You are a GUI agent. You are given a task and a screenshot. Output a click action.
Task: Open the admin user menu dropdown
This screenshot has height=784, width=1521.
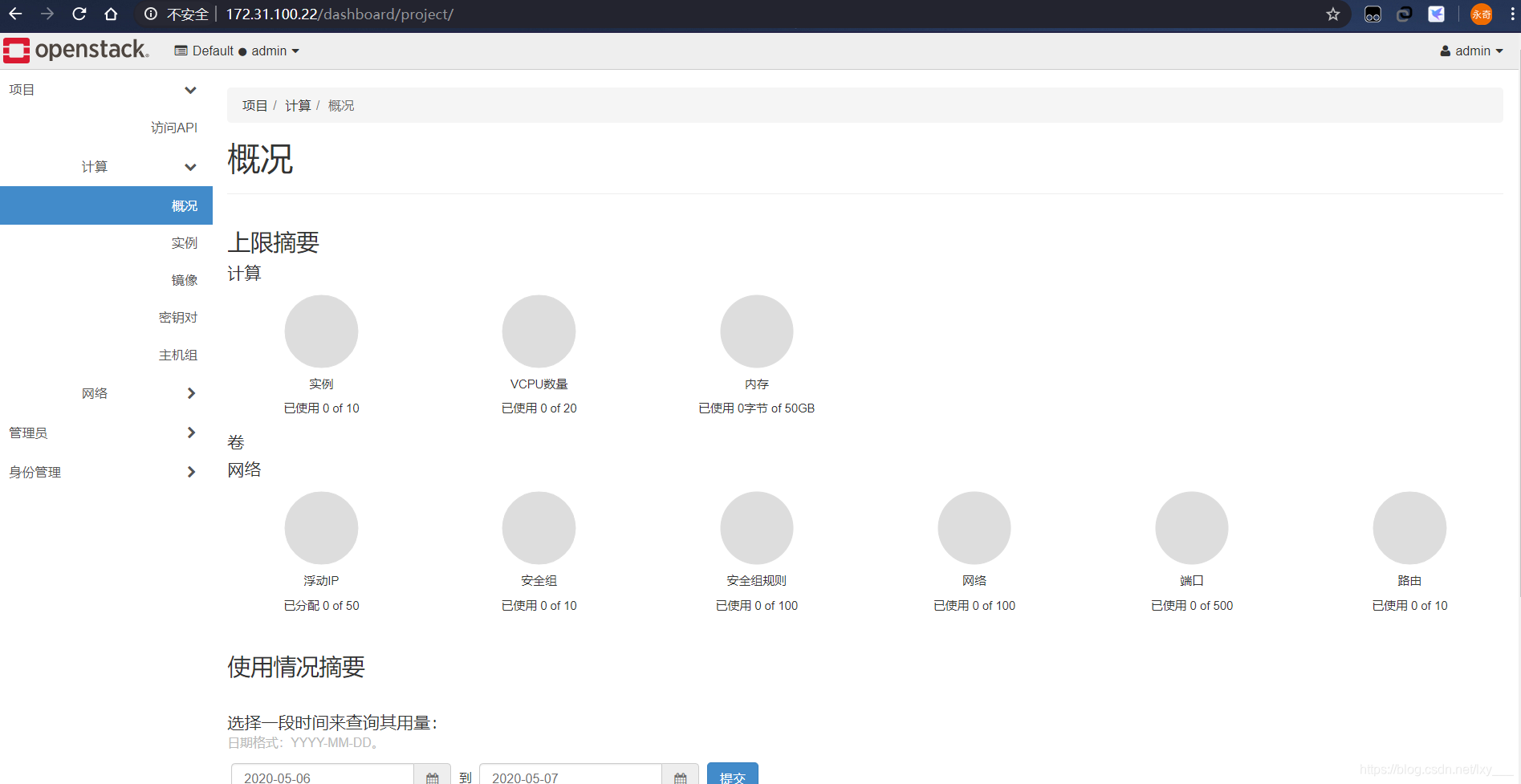coord(1471,51)
